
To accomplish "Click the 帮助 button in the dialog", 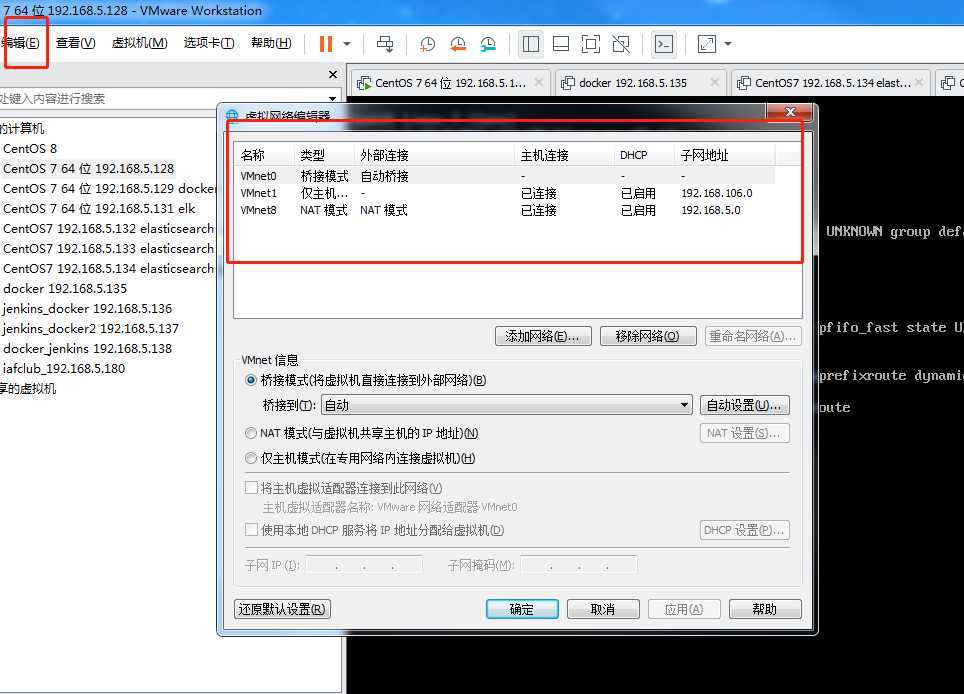I will [x=765, y=609].
